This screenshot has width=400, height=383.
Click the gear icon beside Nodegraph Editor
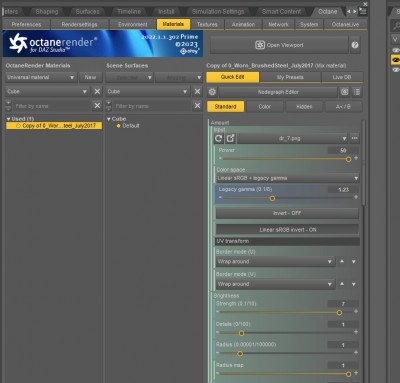[x=212, y=92]
